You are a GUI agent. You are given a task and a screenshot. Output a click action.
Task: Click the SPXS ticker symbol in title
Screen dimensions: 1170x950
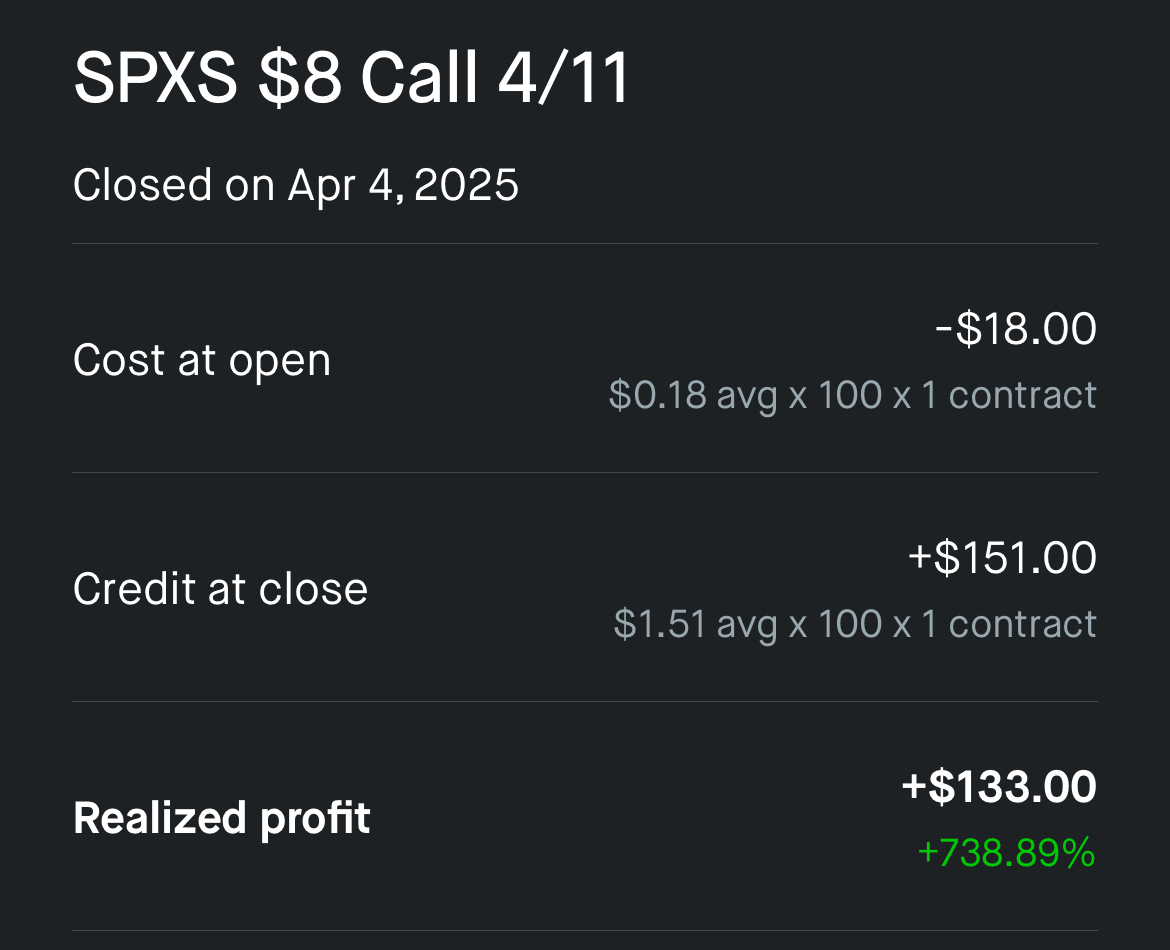point(155,78)
